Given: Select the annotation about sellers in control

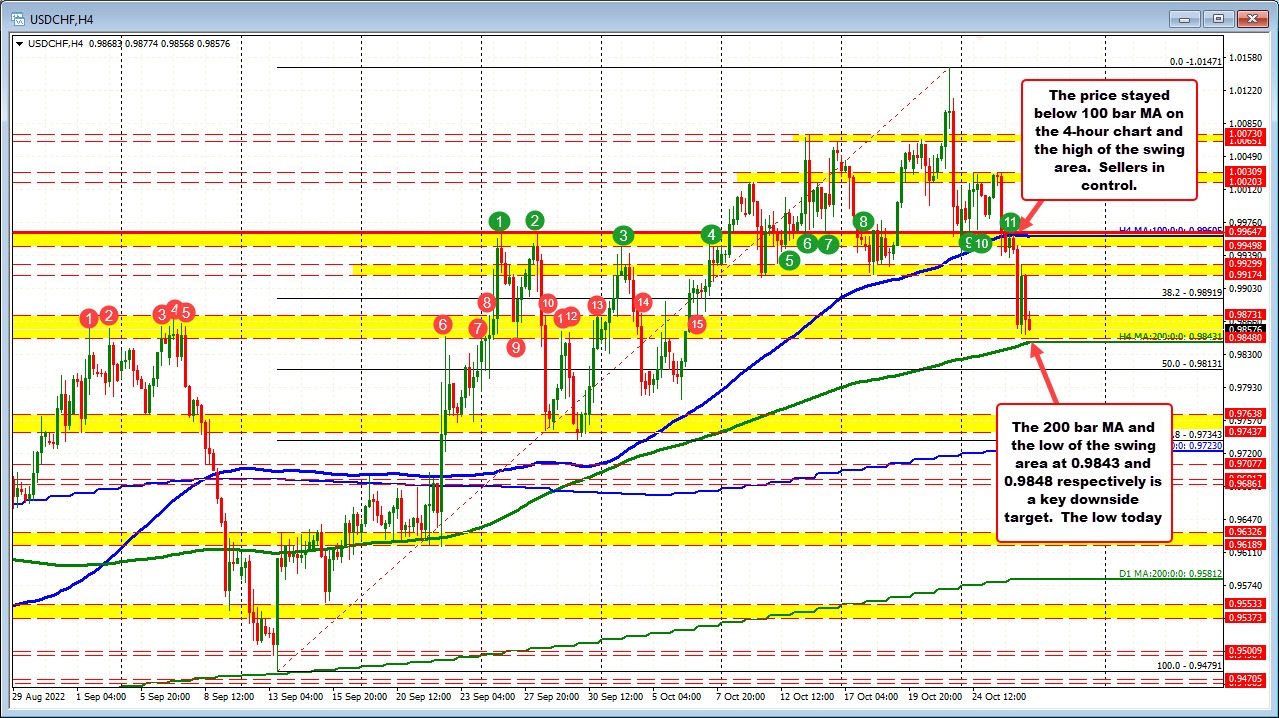Looking at the screenshot, I should pyautogui.click(x=1108, y=140).
